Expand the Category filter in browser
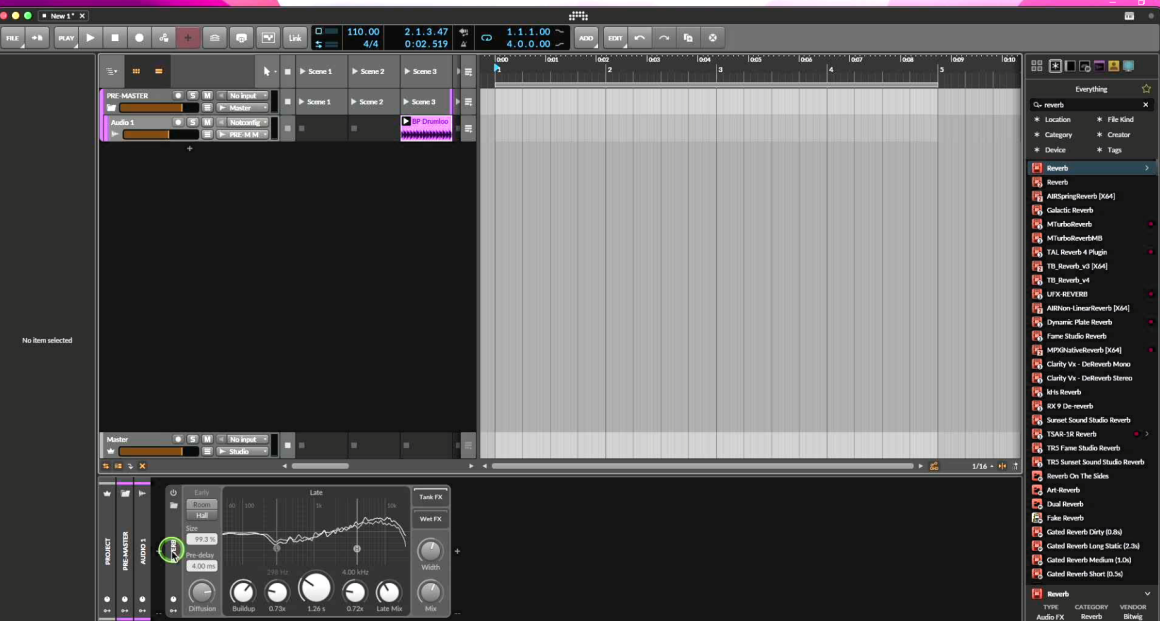 [1058, 135]
